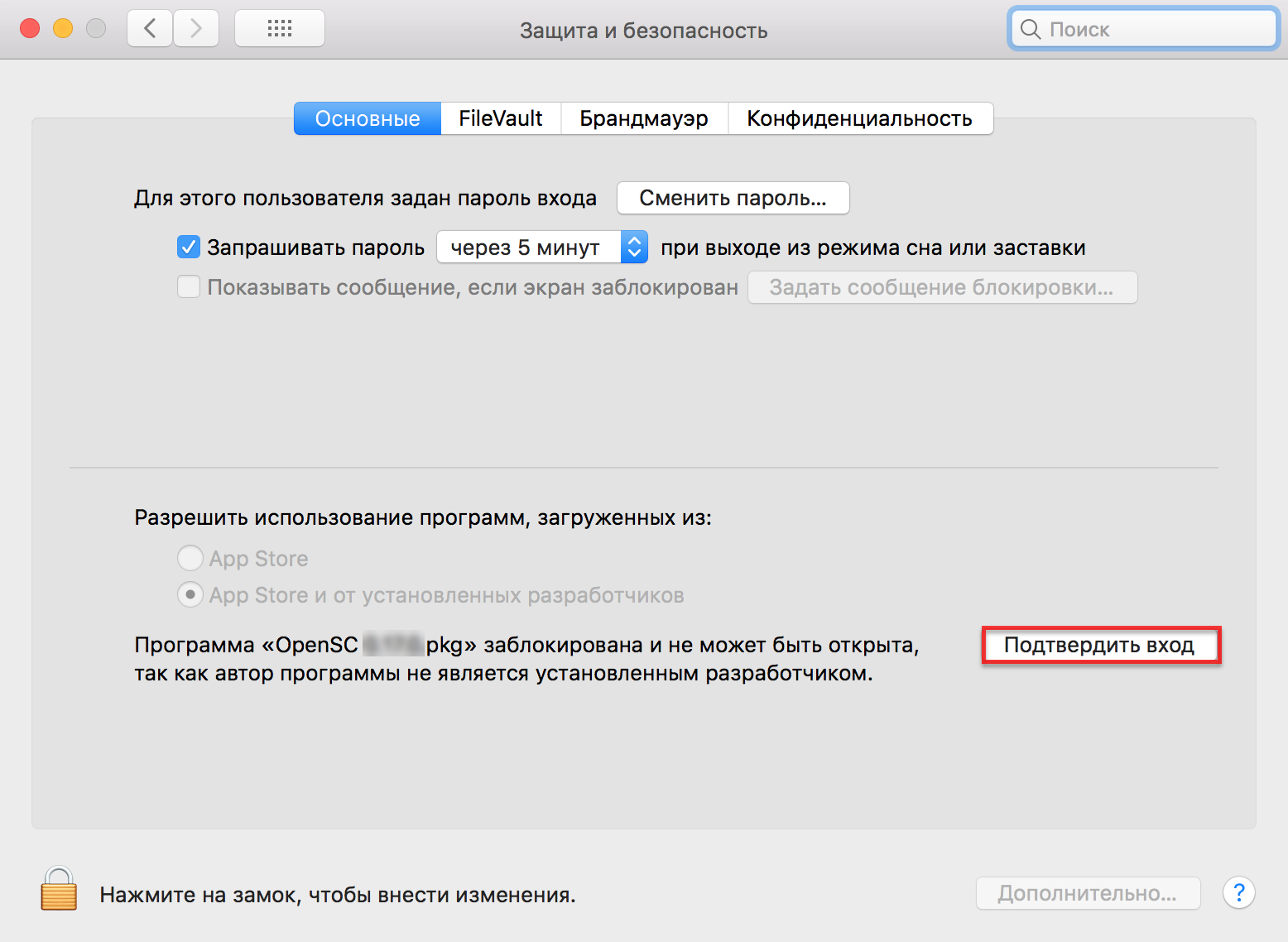The image size is (1288, 942).
Task: Switch to the FileVault tab
Action: click(500, 118)
